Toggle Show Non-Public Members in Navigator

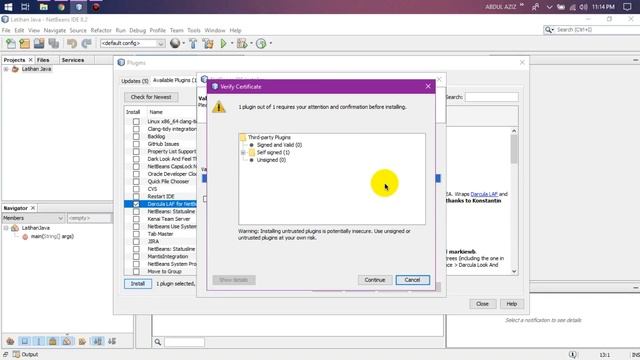click(53, 341)
